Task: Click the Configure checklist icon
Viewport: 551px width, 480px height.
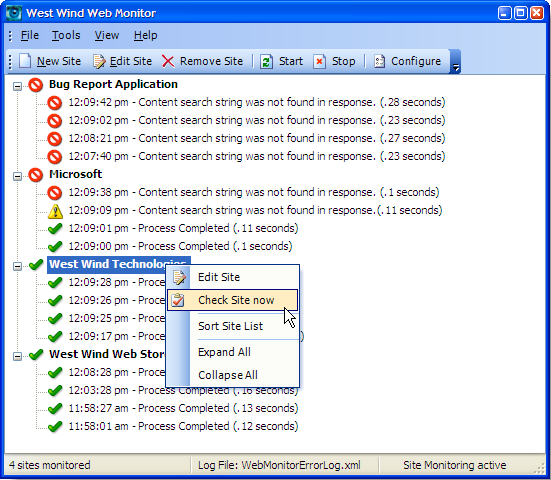Action: (x=379, y=61)
